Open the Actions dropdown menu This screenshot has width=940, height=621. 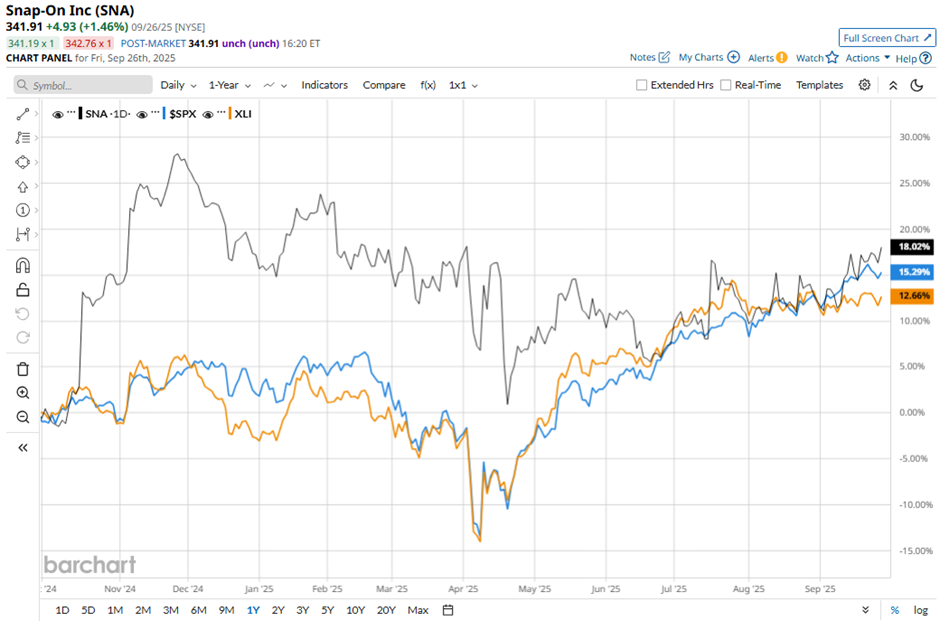pos(867,58)
